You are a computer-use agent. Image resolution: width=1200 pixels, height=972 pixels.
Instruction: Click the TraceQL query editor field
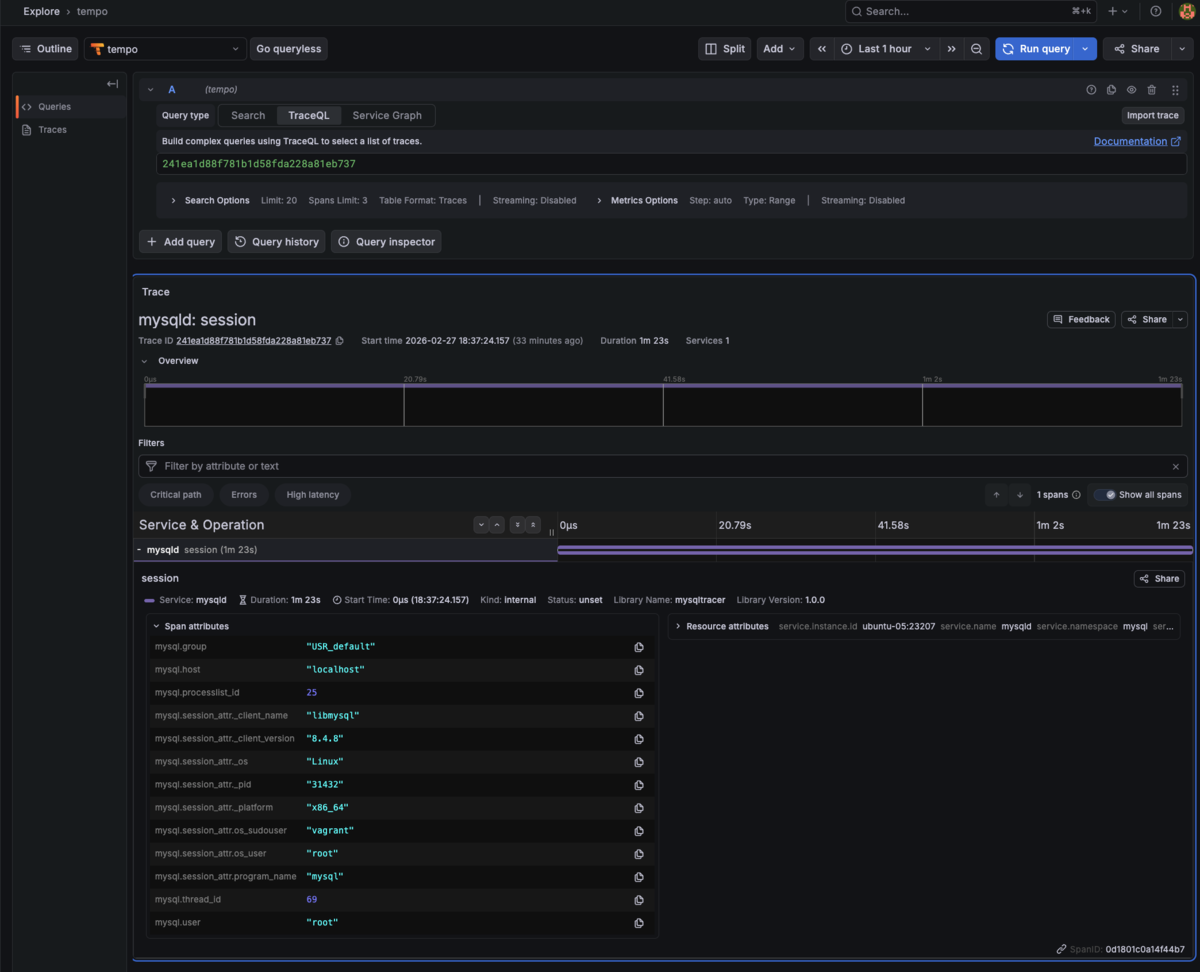(x=672, y=164)
